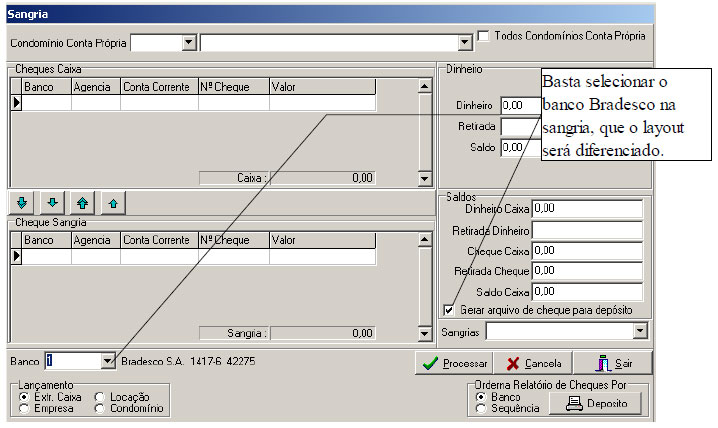Open the Condomínio Conta Própria code dropdown
718x428 pixels.
[189, 43]
